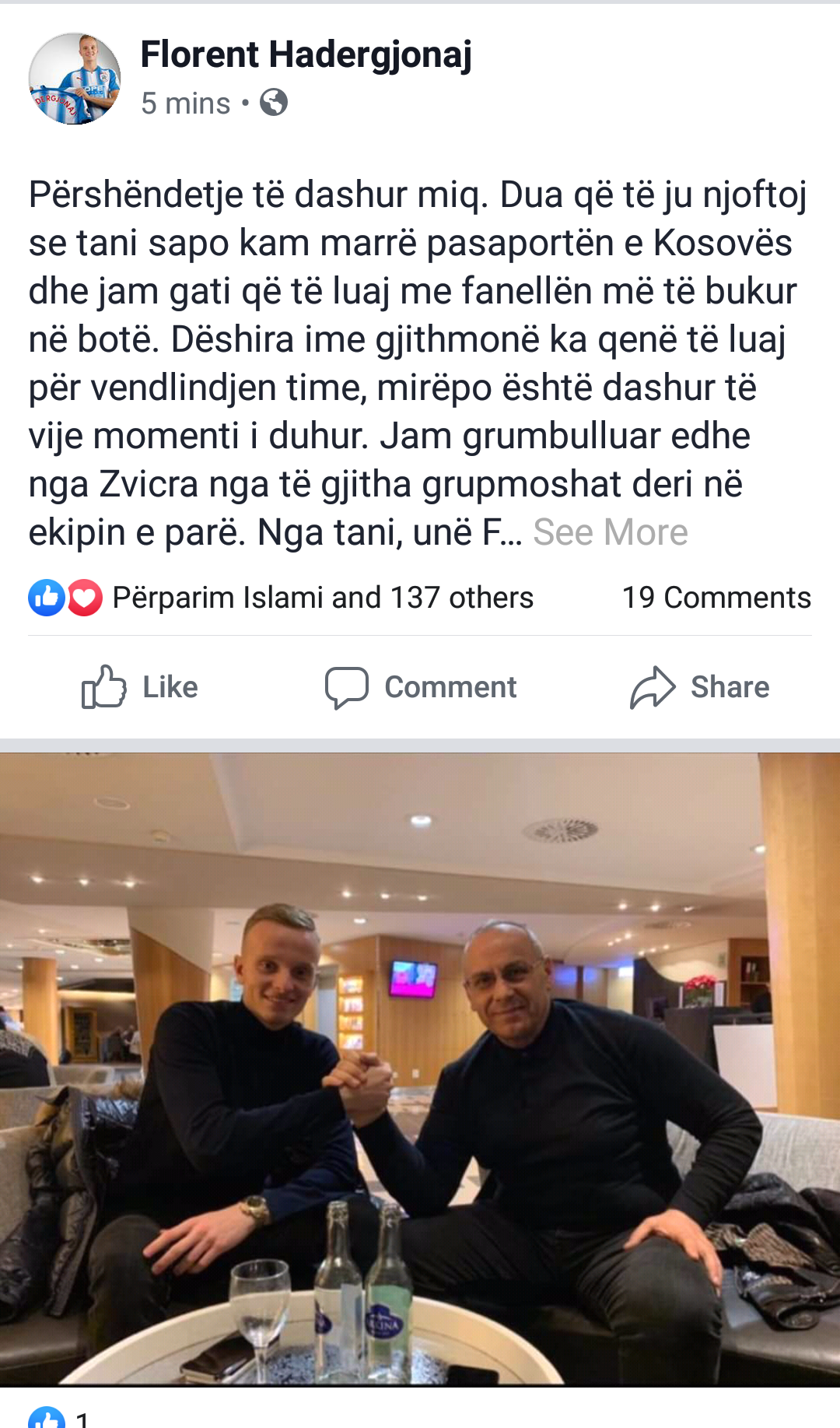
Task: Open the 19 Comments link
Action: [716, 598]
